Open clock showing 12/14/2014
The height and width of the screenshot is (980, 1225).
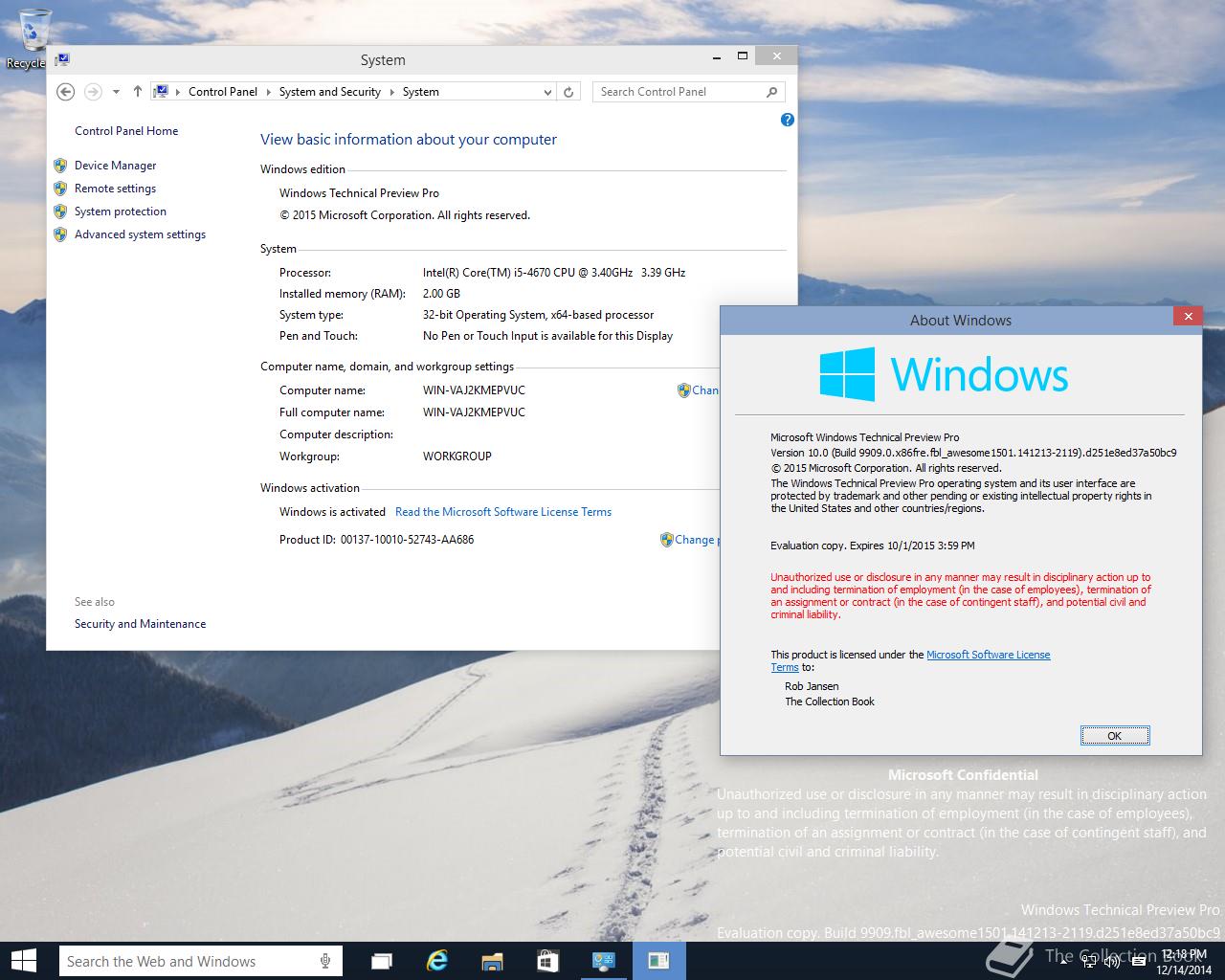[1183, 962]
